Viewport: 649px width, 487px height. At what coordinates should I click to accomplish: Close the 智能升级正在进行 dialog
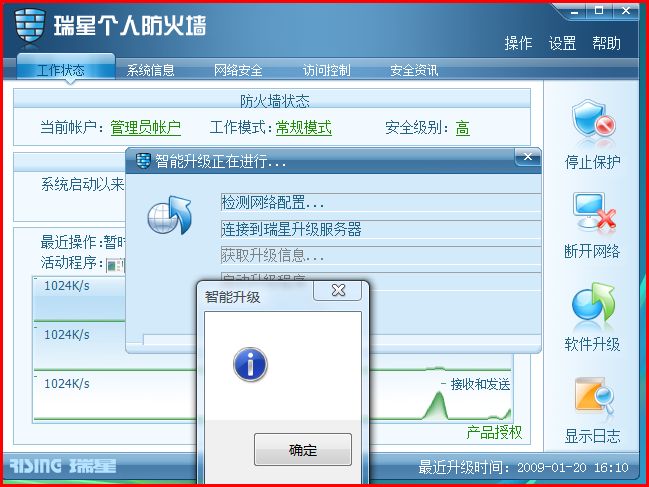pyautogui.click(x=528, y=157)
